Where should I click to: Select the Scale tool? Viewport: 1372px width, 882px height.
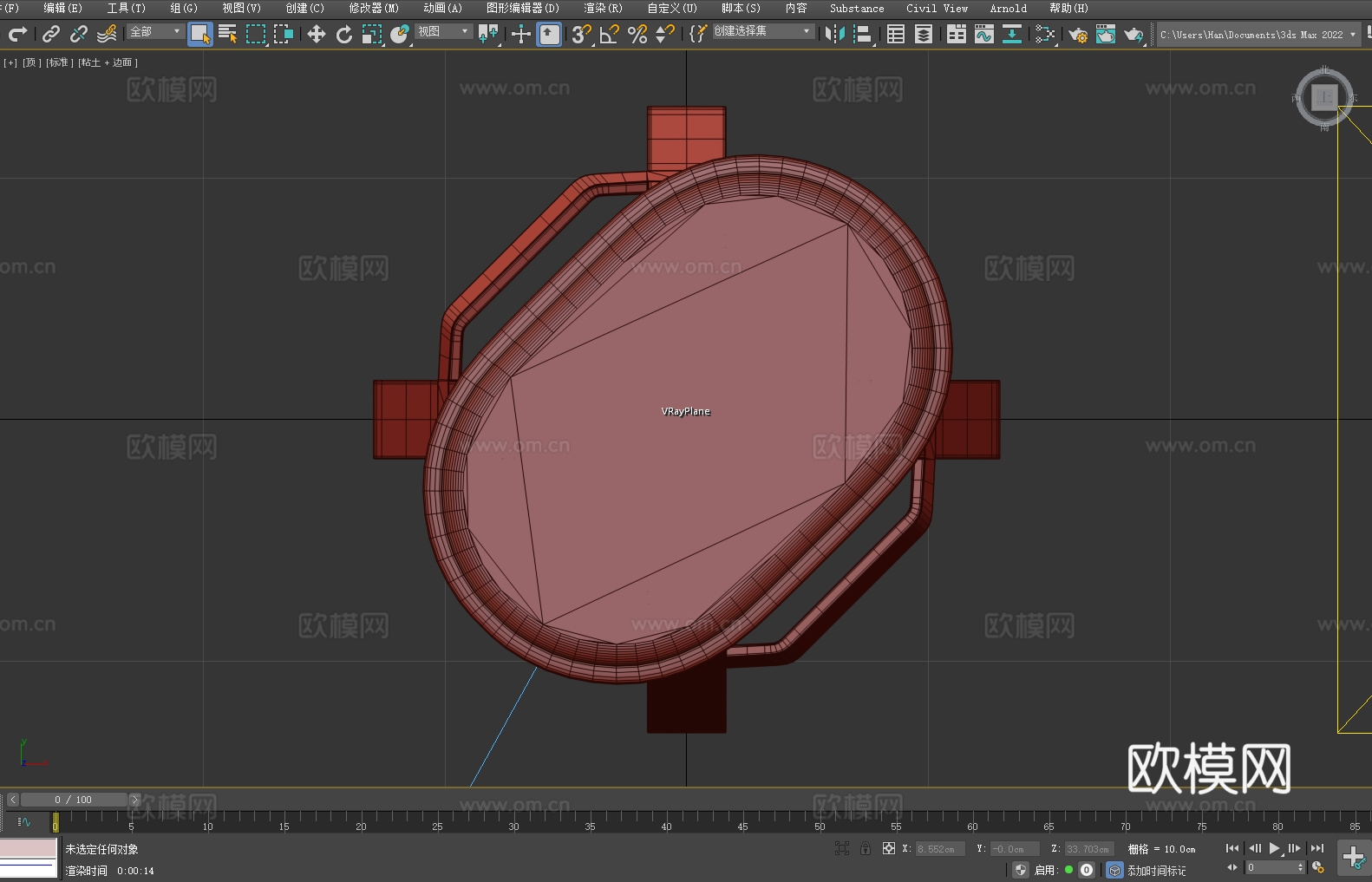pyautogui.click(x=372, y=34)
